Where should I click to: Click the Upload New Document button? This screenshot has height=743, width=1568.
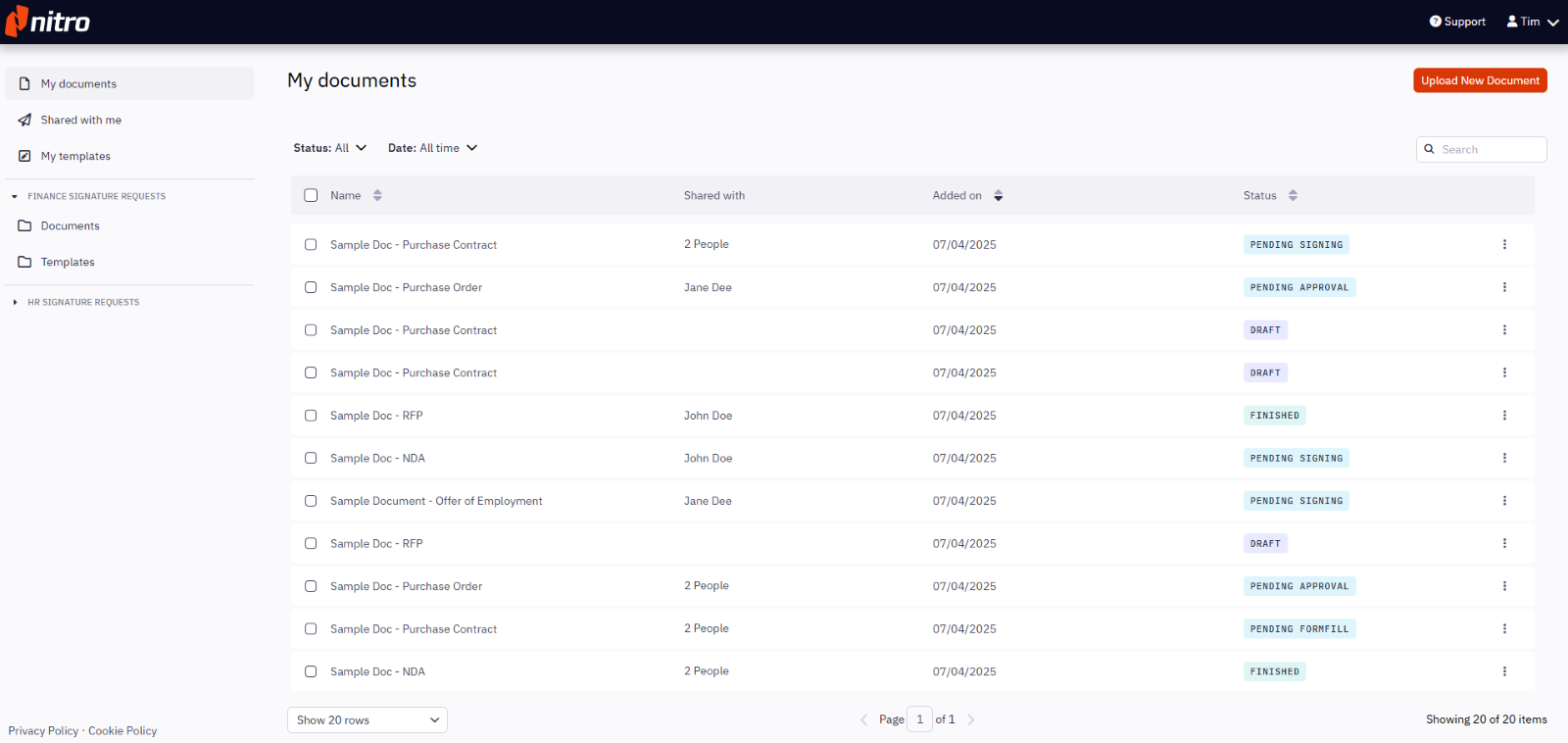(x=1480, y=80)
